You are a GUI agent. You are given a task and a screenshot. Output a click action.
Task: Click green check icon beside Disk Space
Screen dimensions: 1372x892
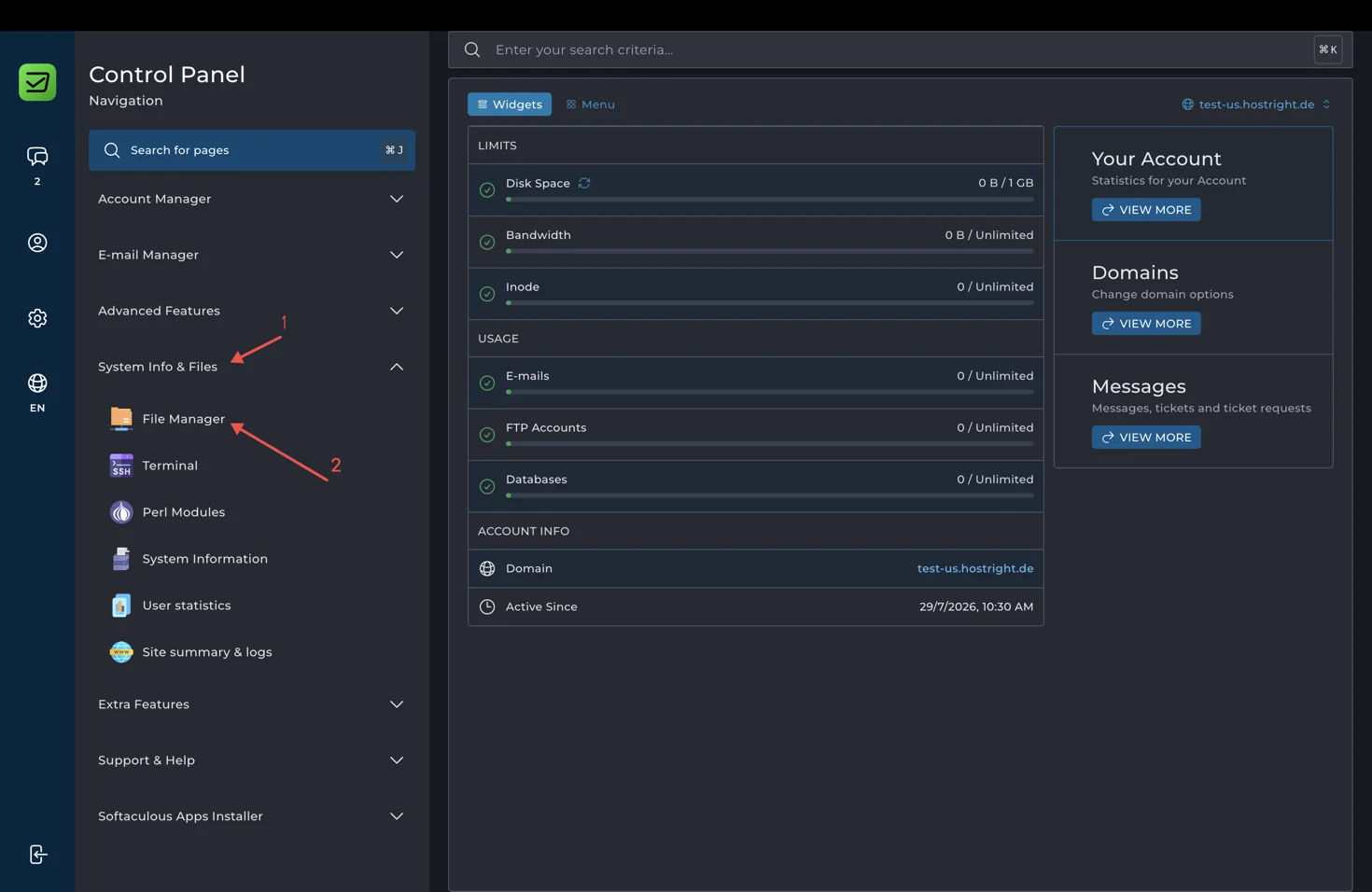click(x=487, y=190)
